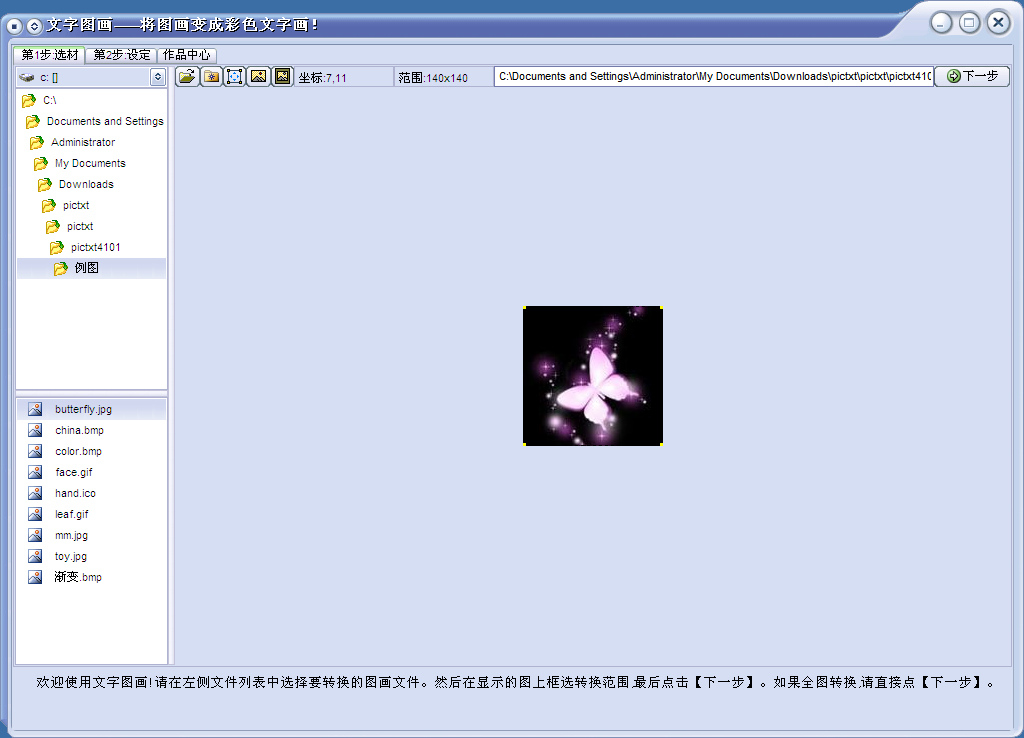Select the 例图 folder
This screenshot has height=738, width=1024.
pyautogui.click(x=86, y=268)
